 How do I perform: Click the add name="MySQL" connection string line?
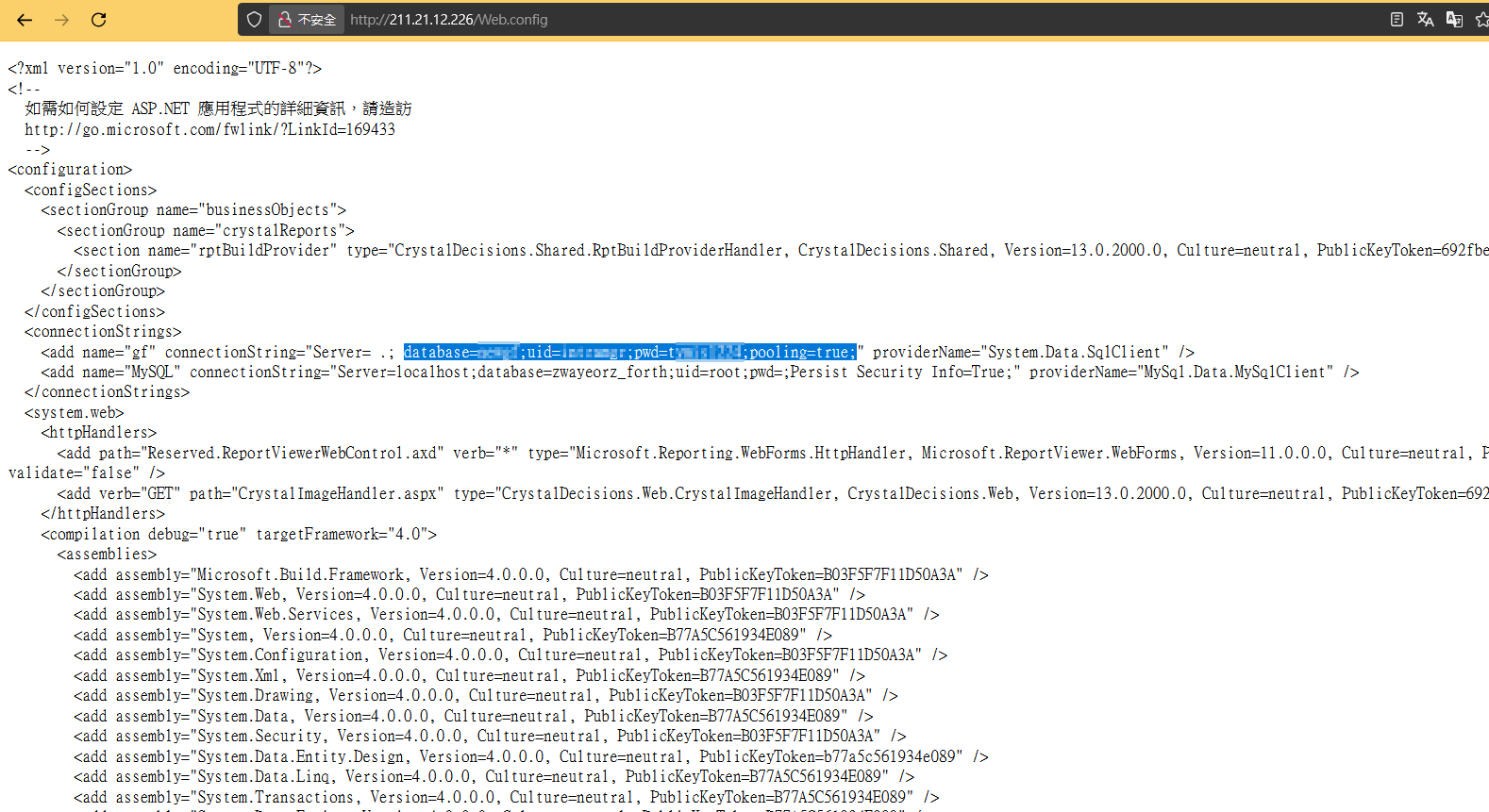point(700,373)
